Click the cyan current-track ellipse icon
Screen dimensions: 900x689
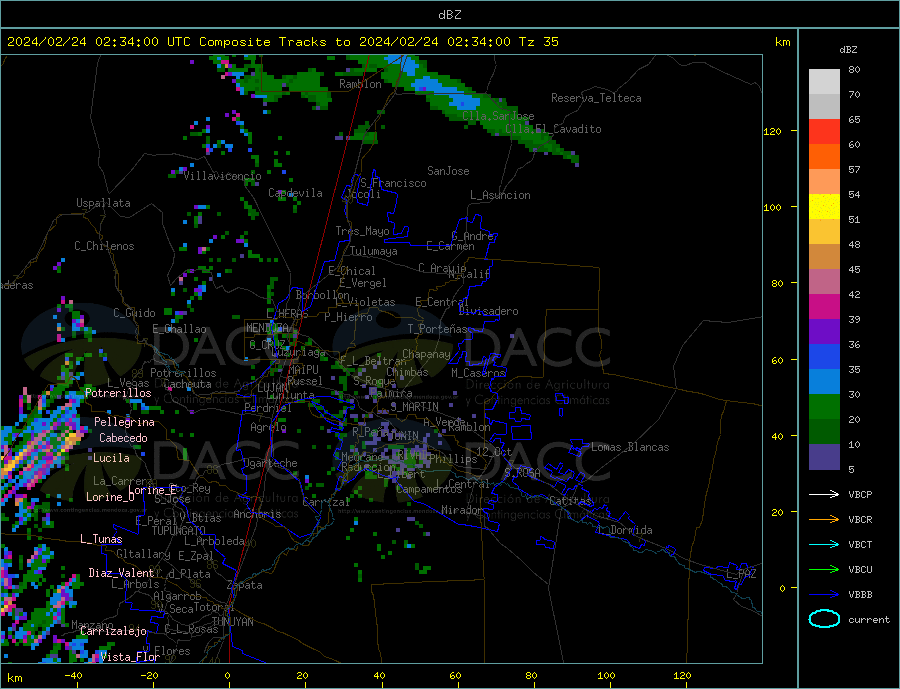(824, 619)
